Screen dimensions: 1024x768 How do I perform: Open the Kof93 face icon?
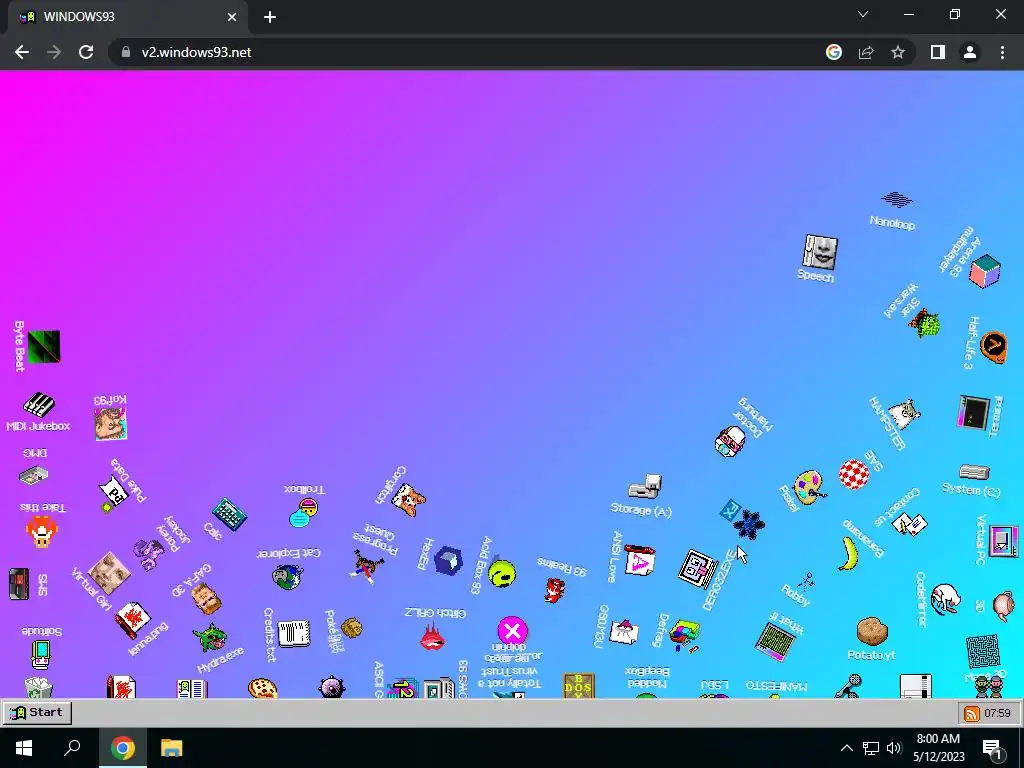(110, 423)
